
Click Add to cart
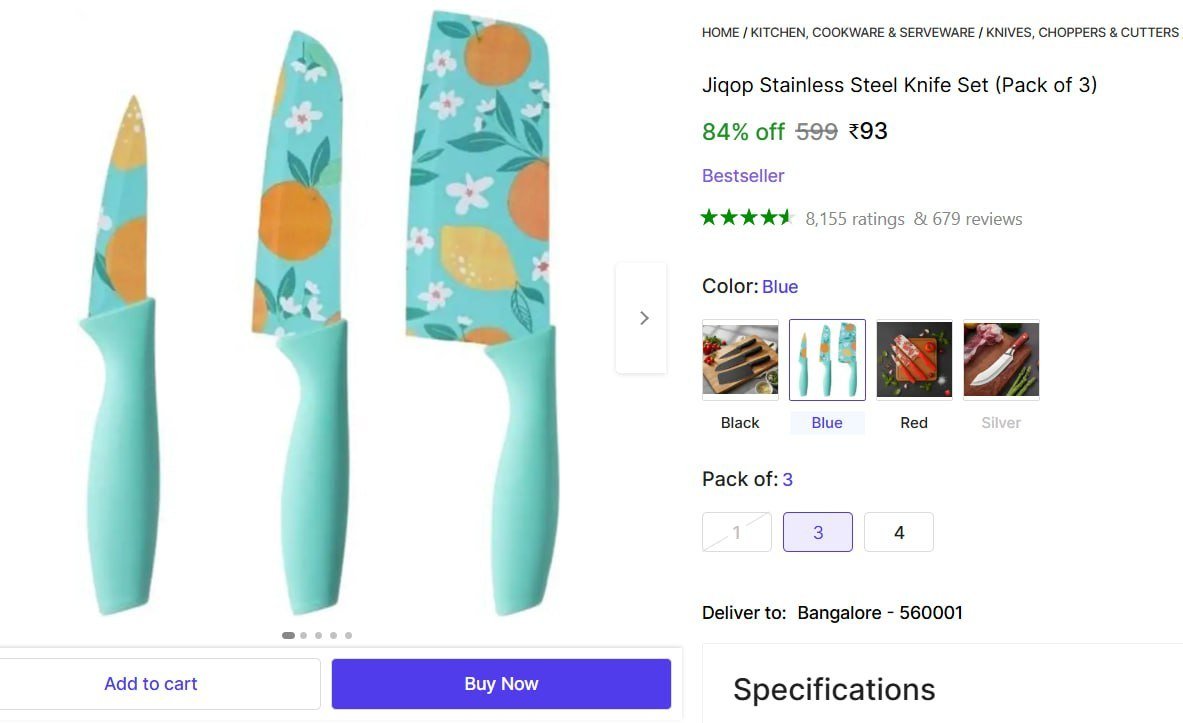[150, 683]
